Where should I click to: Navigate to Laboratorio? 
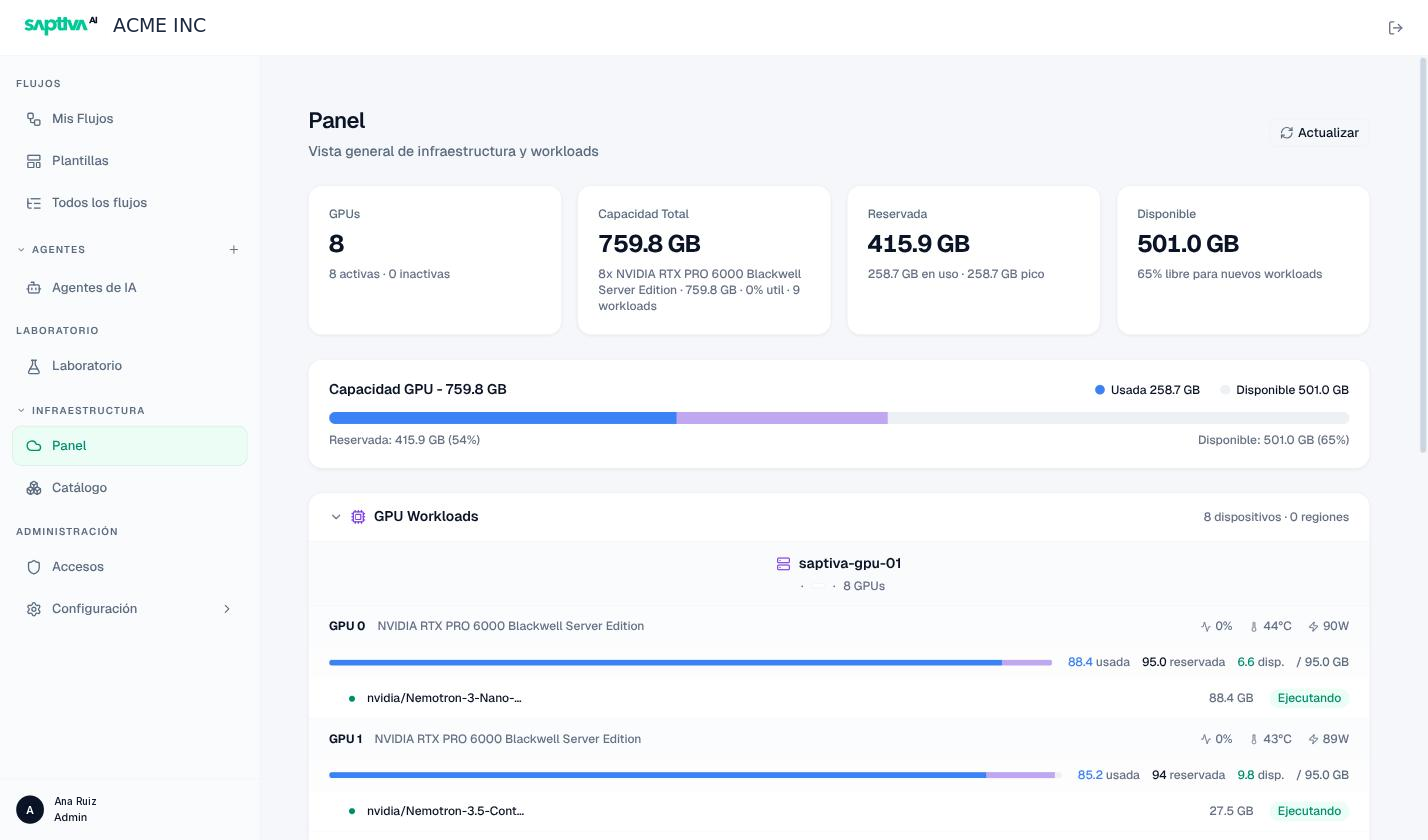130,366
